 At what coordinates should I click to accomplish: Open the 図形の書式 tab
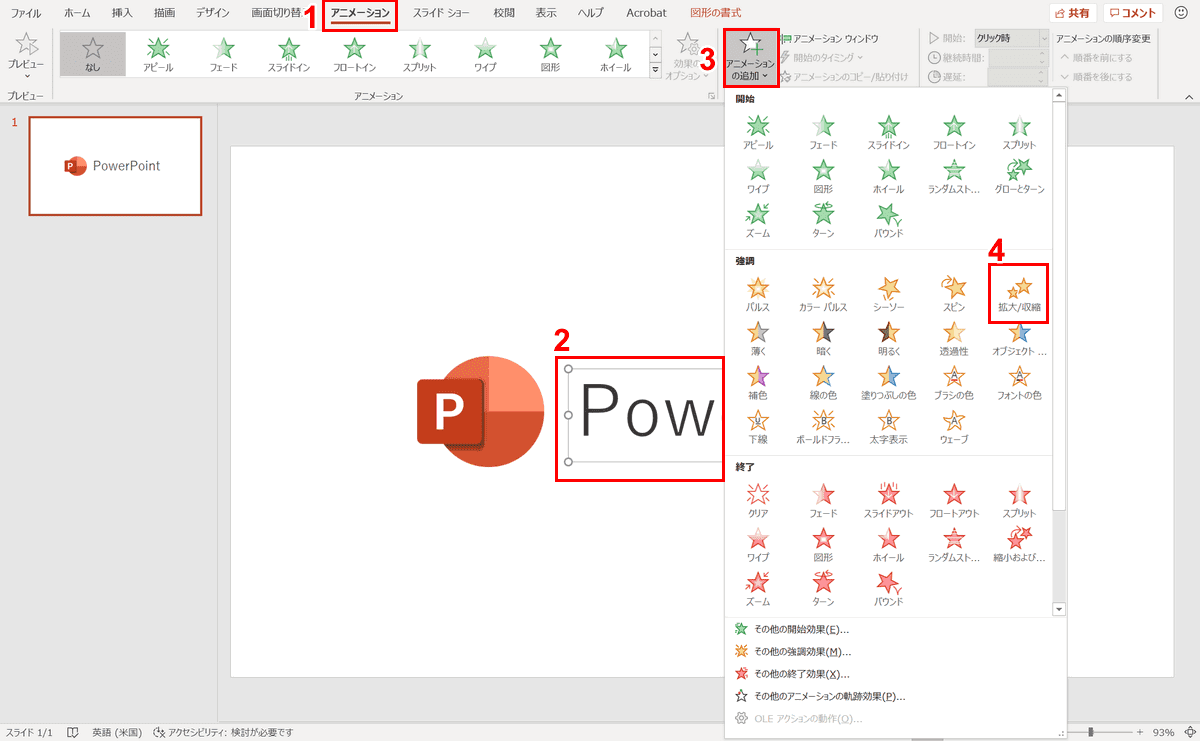coord(716,13)
